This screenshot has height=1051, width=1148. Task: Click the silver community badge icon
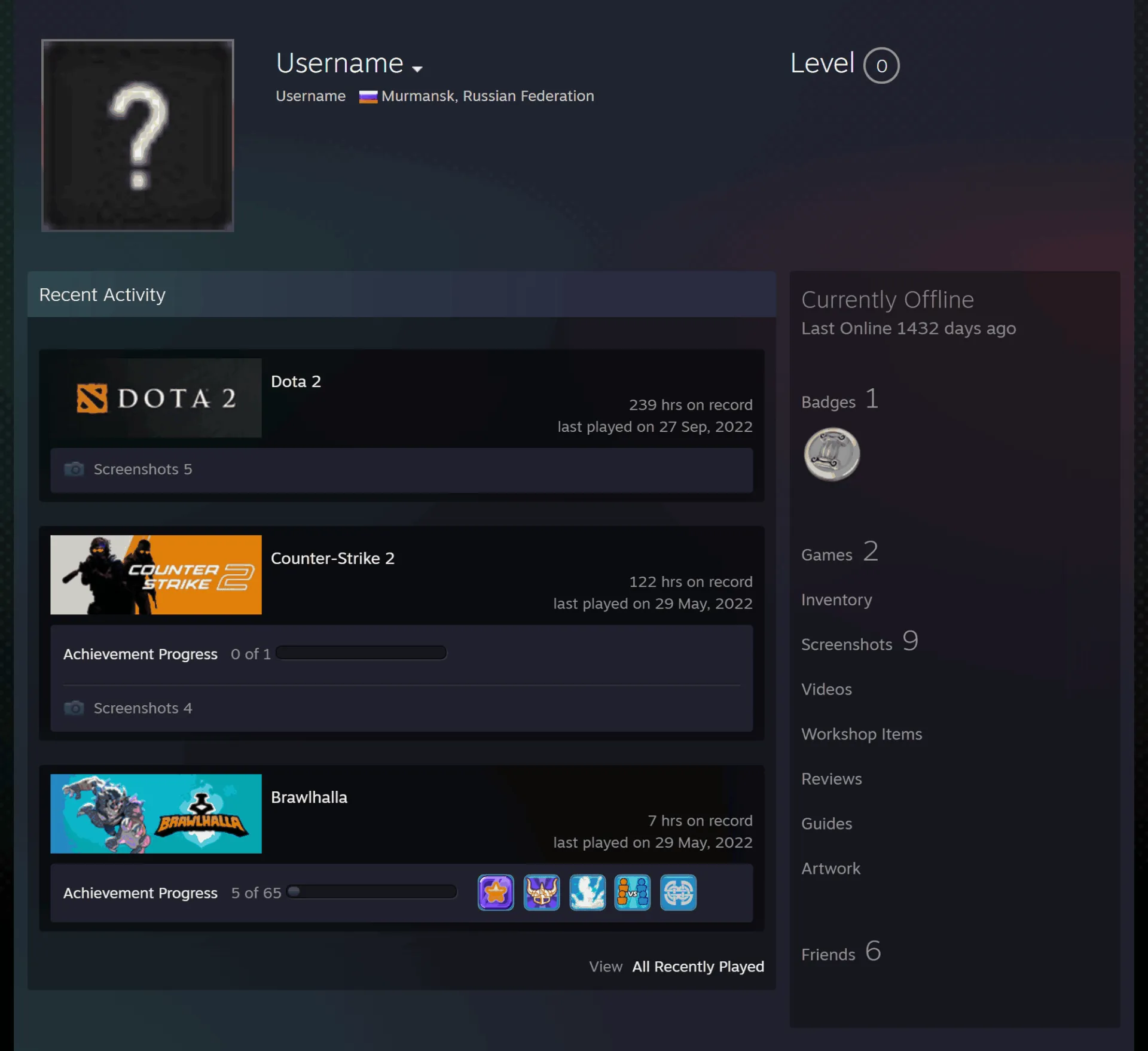[x=832, y=454]
